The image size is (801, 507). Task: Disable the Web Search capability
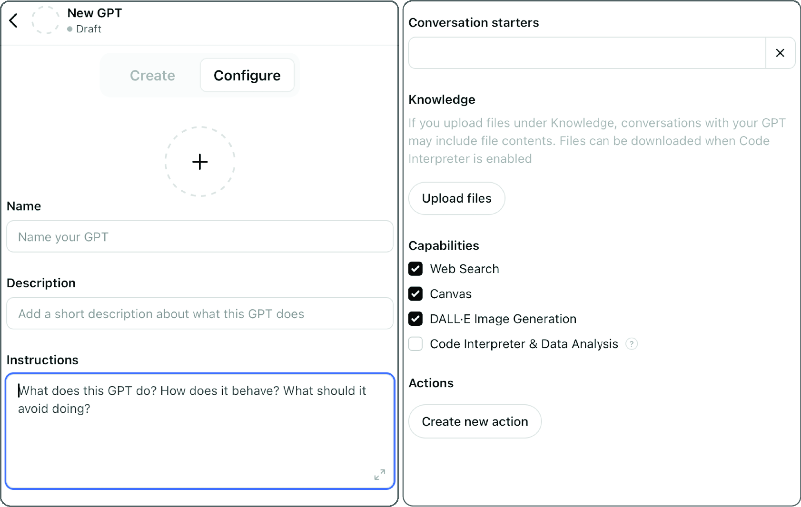415,269
